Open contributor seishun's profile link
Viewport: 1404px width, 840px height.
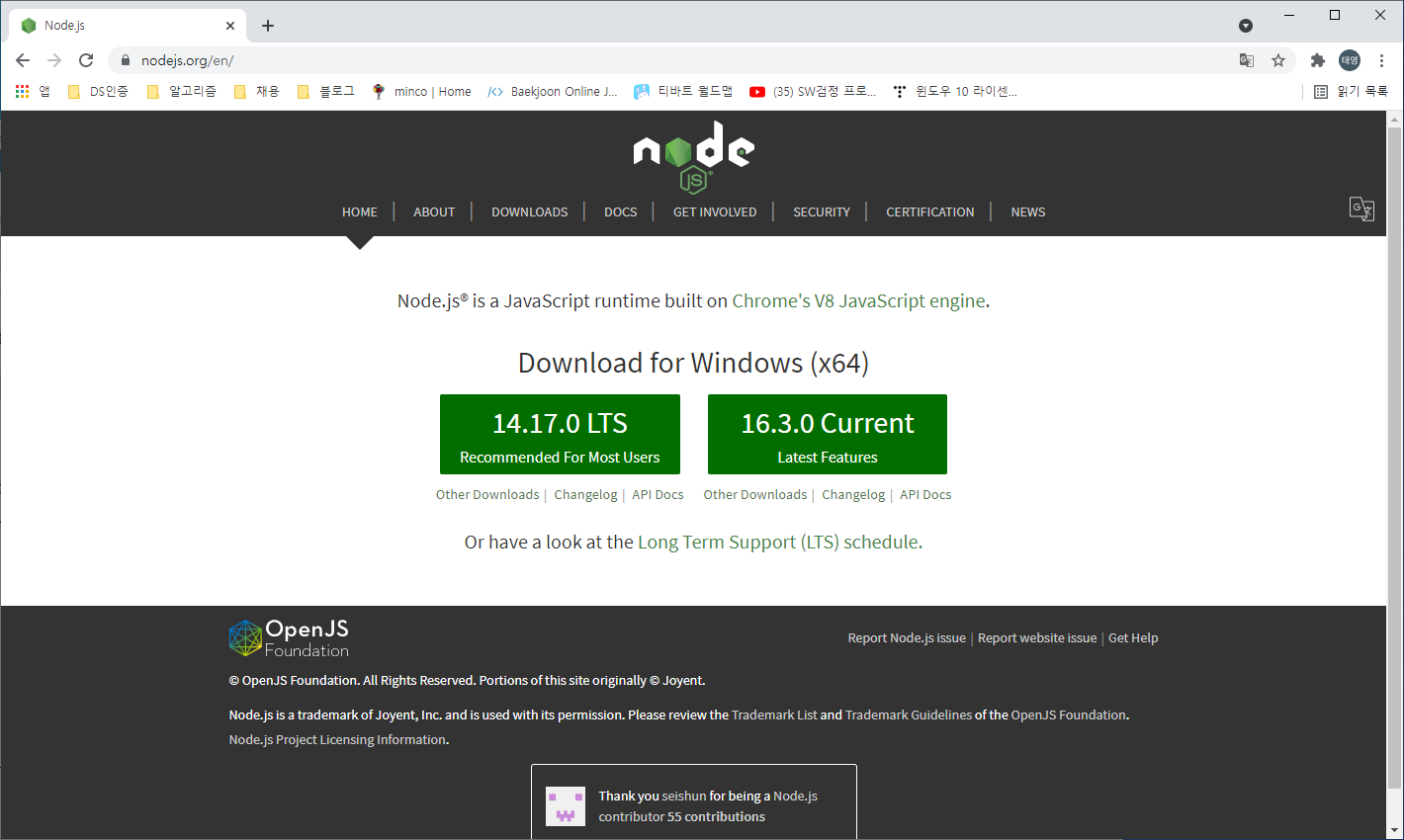pyautogui.click(x=684, y=796)
